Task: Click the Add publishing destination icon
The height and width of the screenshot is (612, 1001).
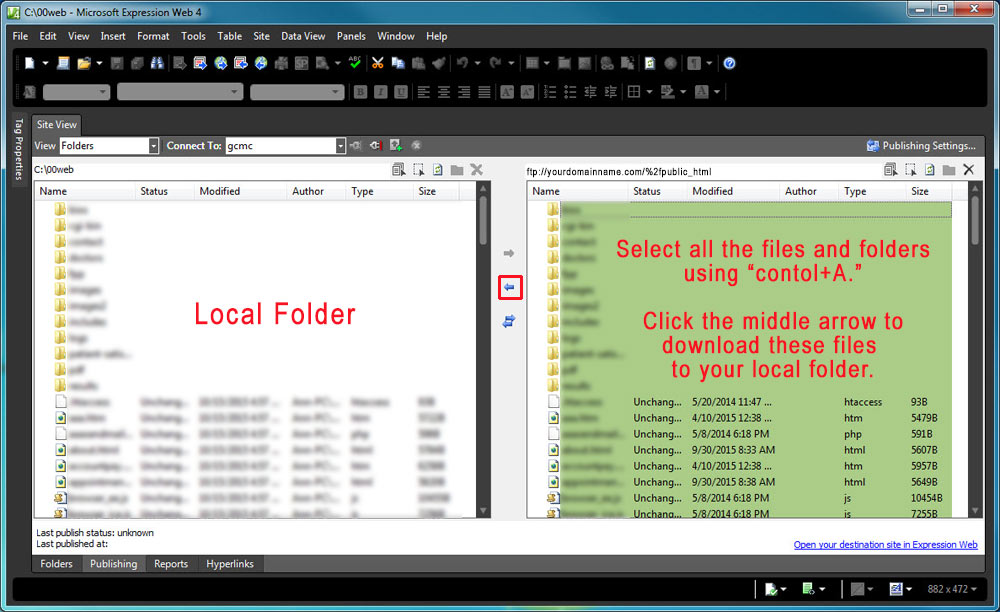Action: click(396, 146)
